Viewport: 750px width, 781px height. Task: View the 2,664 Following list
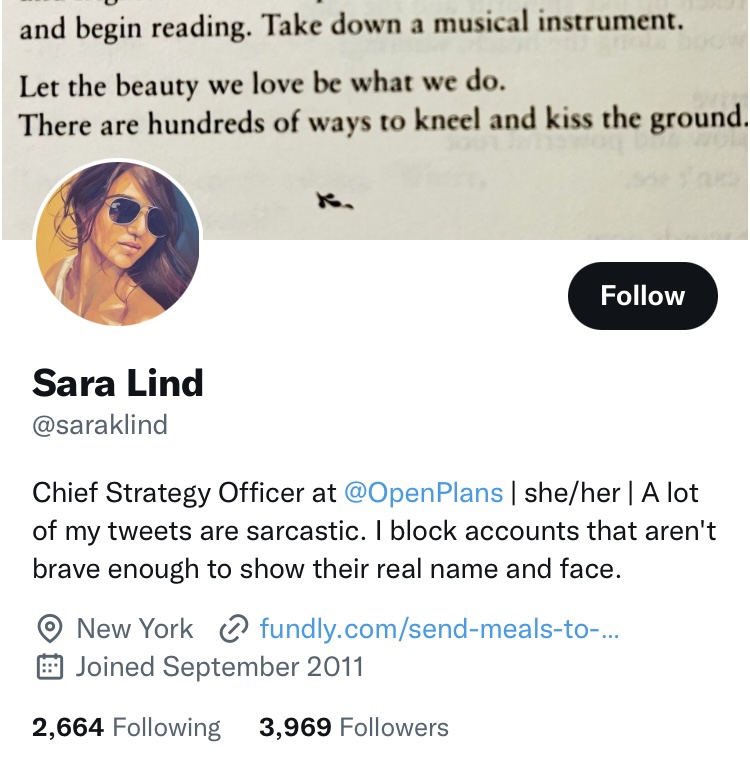tap(126, 727)
